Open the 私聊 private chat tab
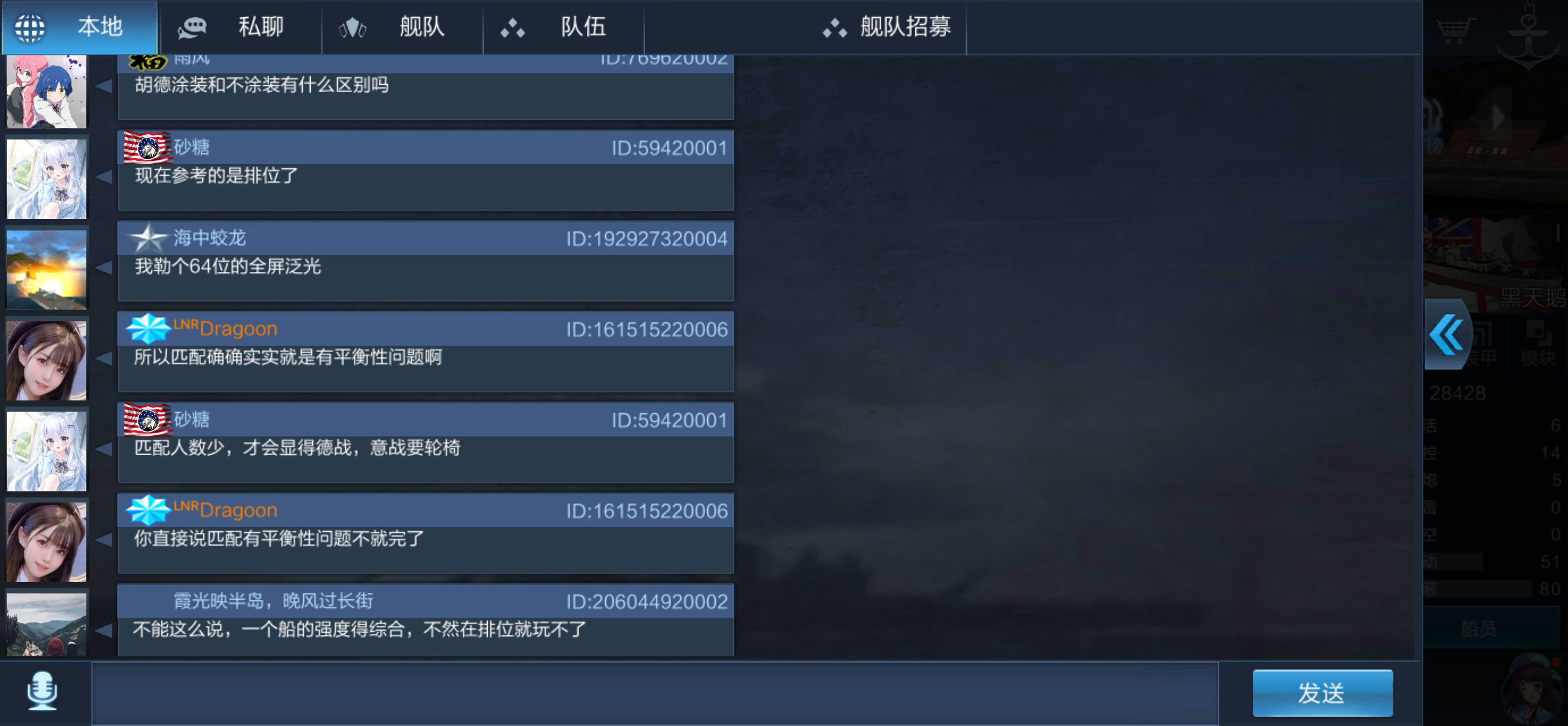1568x726 pixels. pos(240,28)
